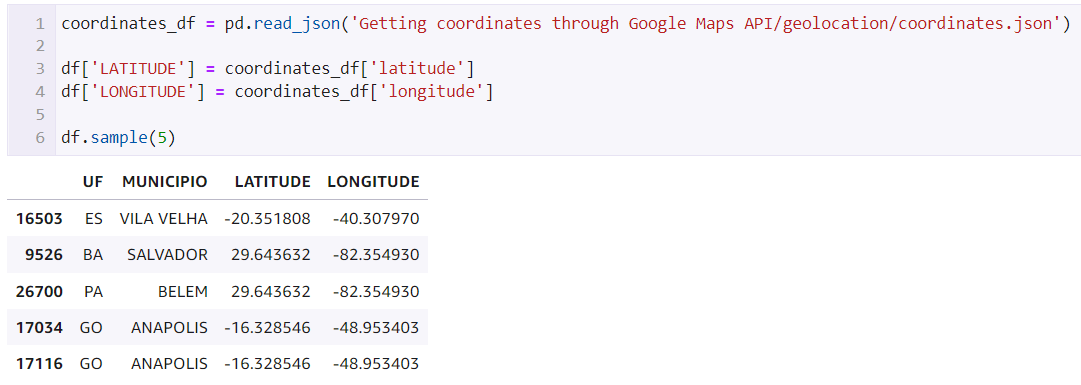Viewport: 1081px width, 385px height.
Task: Place cursor in the df.sample(5) line
Action: (x=119, y=137)
